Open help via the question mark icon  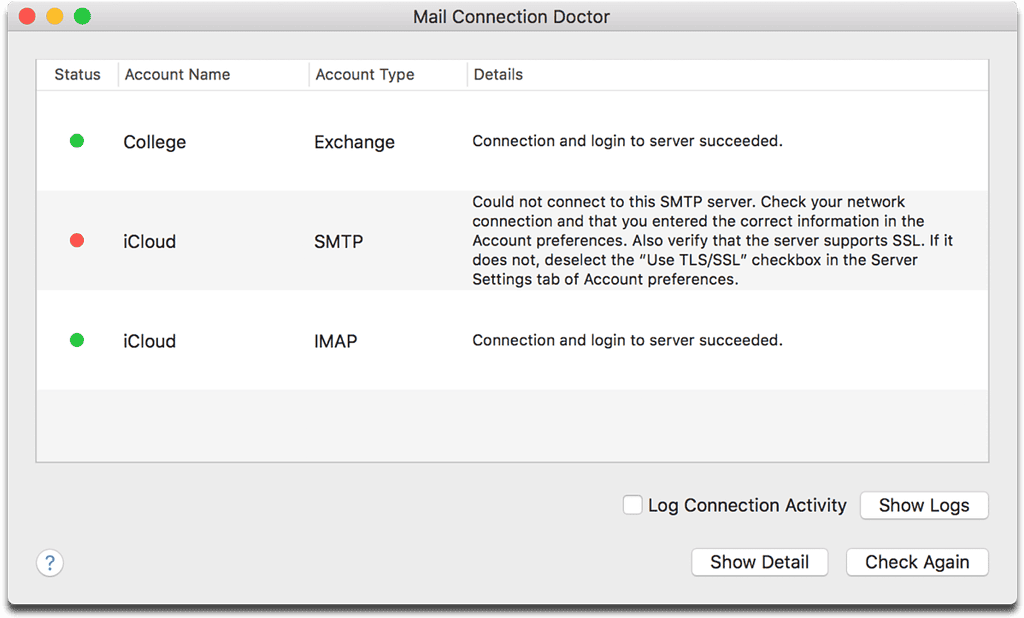point(49,562)
